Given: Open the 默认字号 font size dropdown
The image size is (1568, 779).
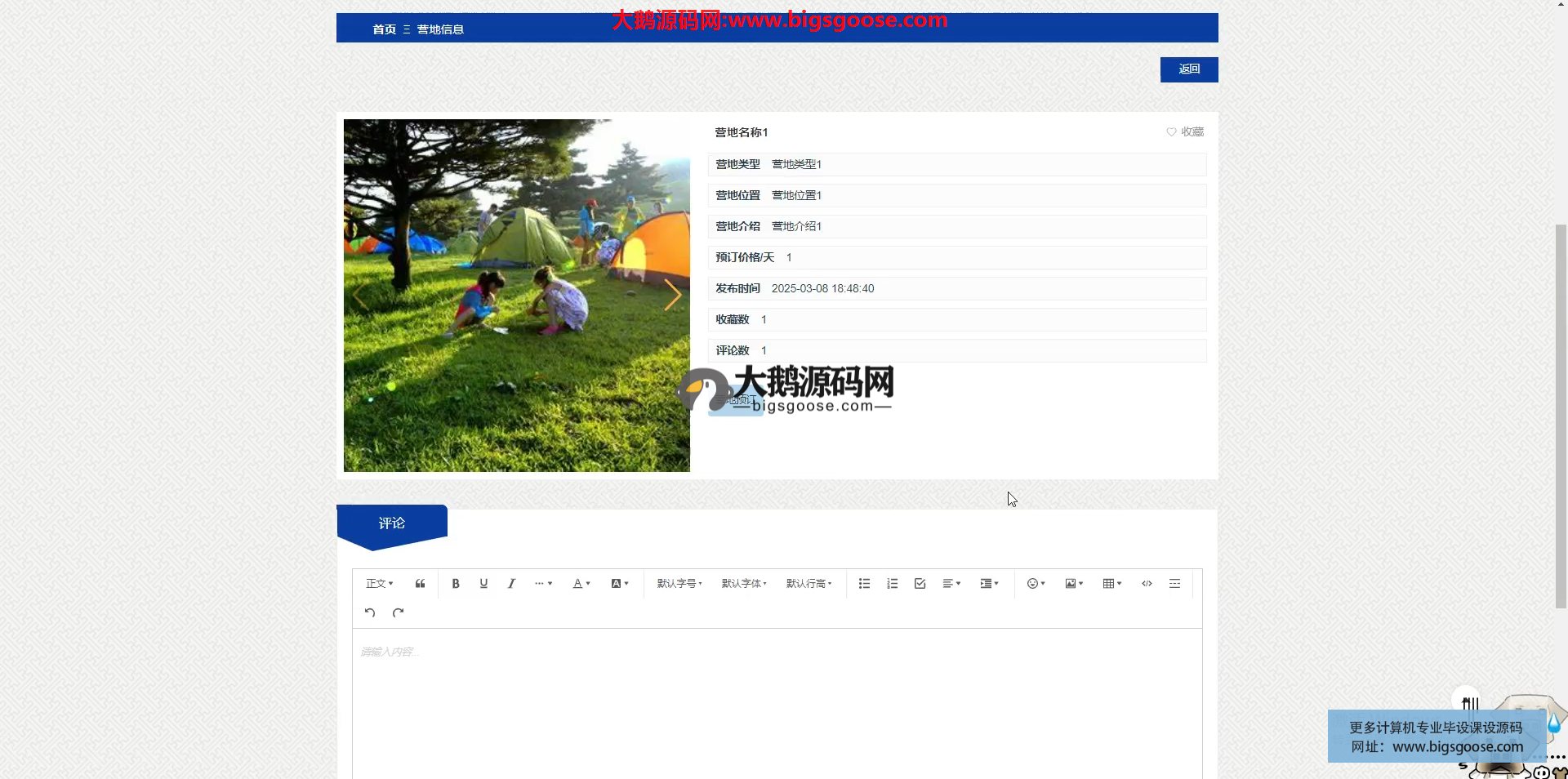Looking at the screenshot, I should coord(679,584).
